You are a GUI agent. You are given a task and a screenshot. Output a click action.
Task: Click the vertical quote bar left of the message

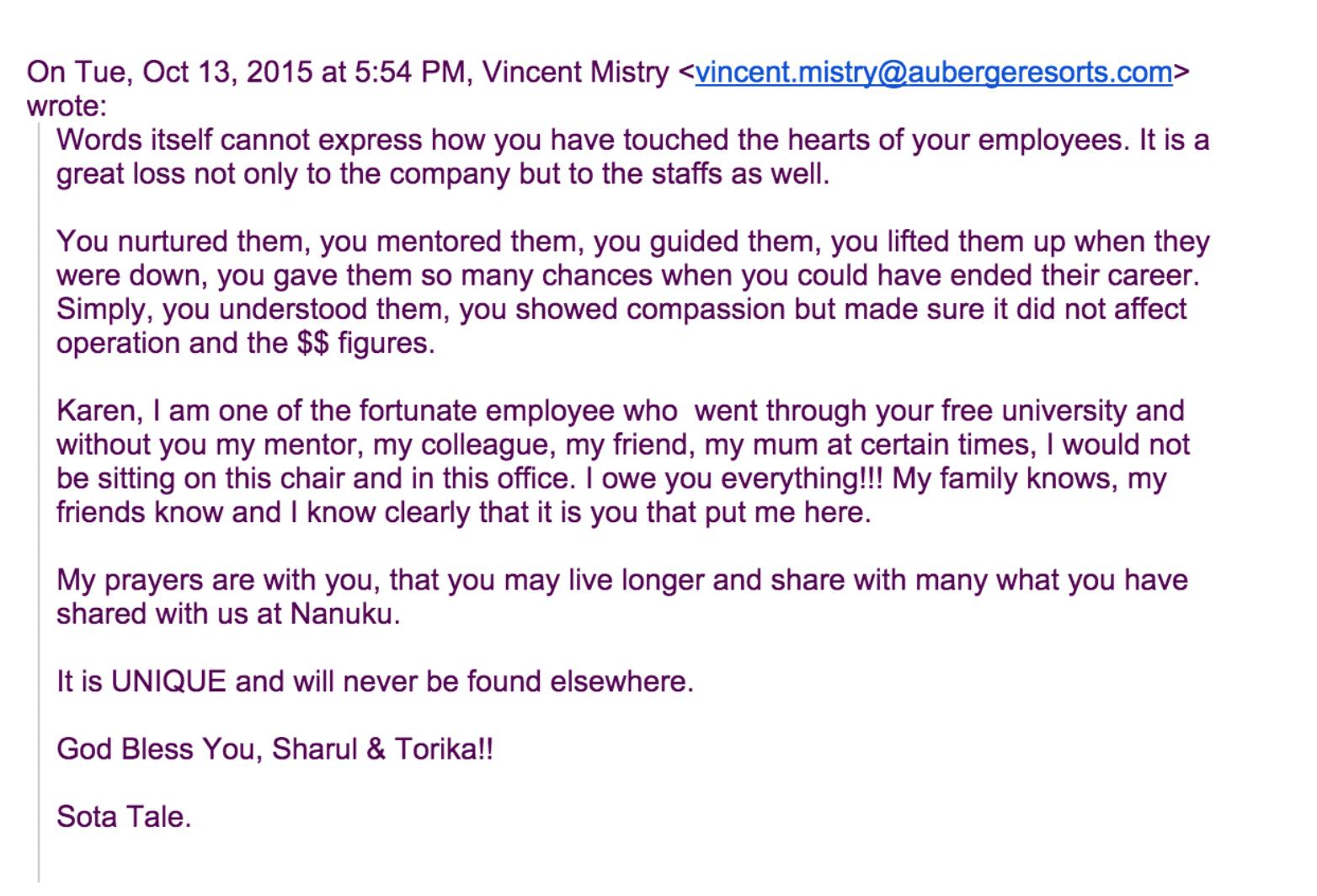(39, 505)
